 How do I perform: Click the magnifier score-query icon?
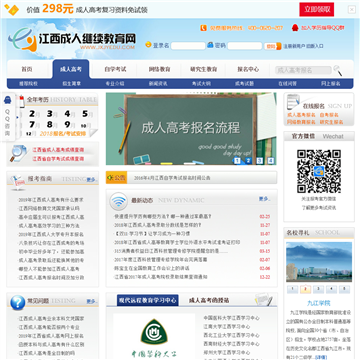coord(18,154)
